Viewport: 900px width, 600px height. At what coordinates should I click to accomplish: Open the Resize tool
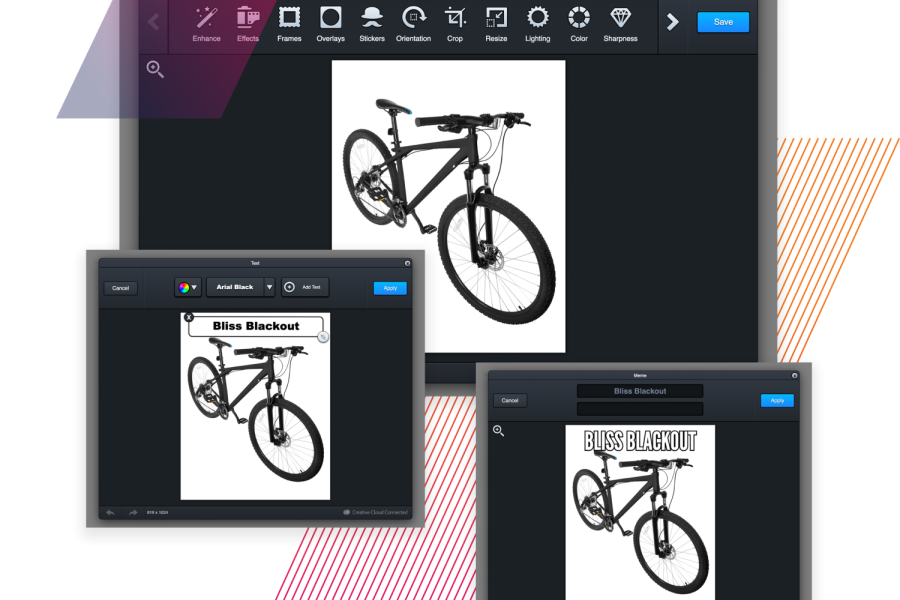pyautogui.click(x=496, y=24)
